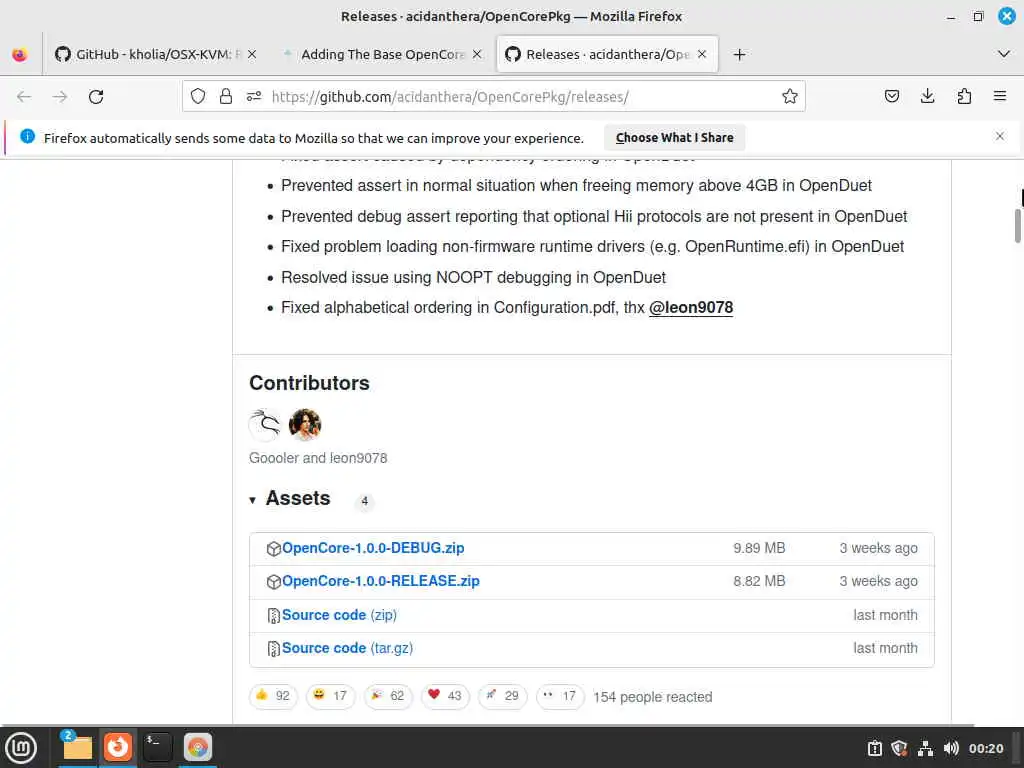Click 154 people reacted text

click(652, 697)
